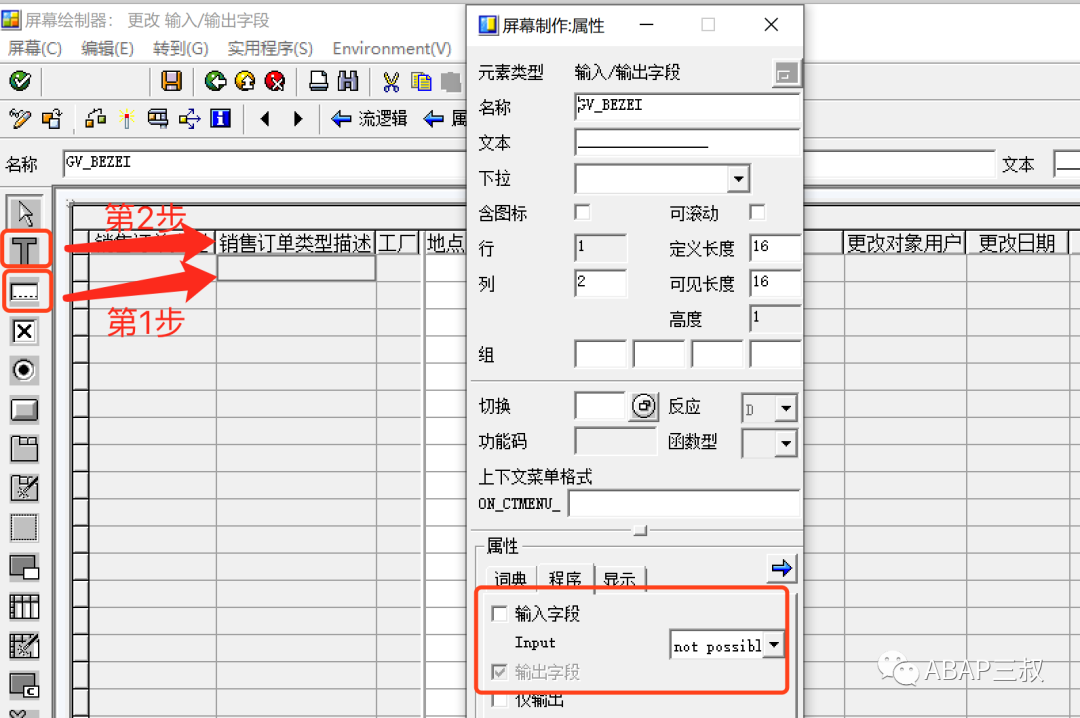Click the Print icon
The width and height of the screenshot is (1080, 718).
(x=318, y=81)
